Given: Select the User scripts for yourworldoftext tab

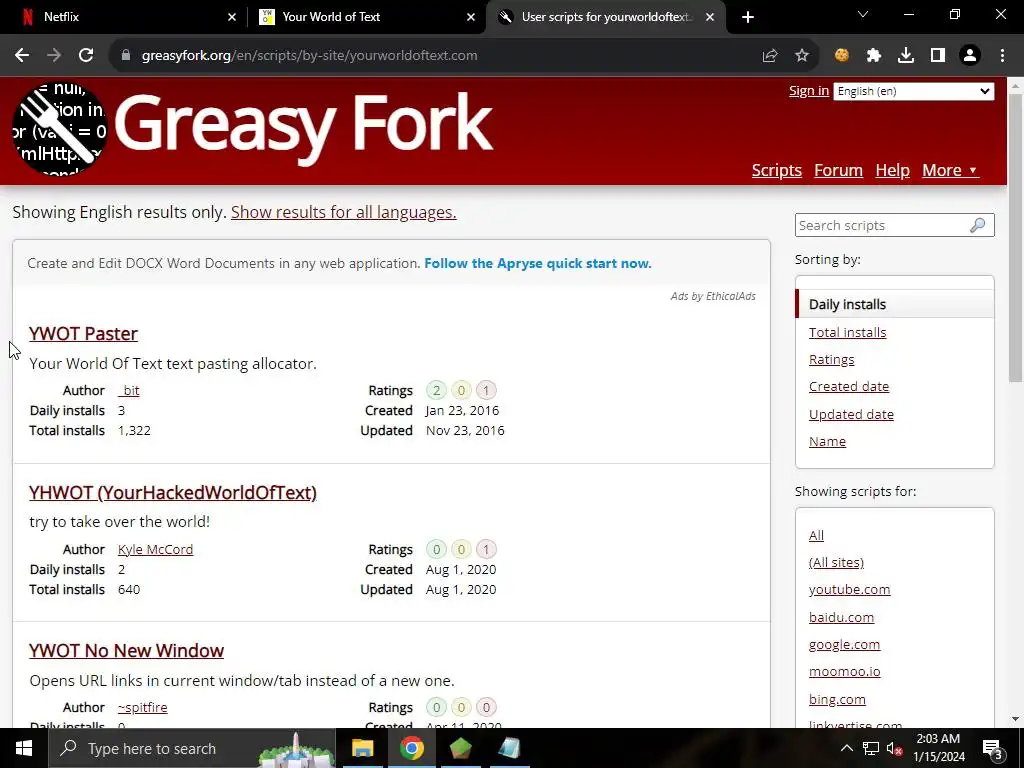Looking at the screenshot, I should [x=606, y=17].
